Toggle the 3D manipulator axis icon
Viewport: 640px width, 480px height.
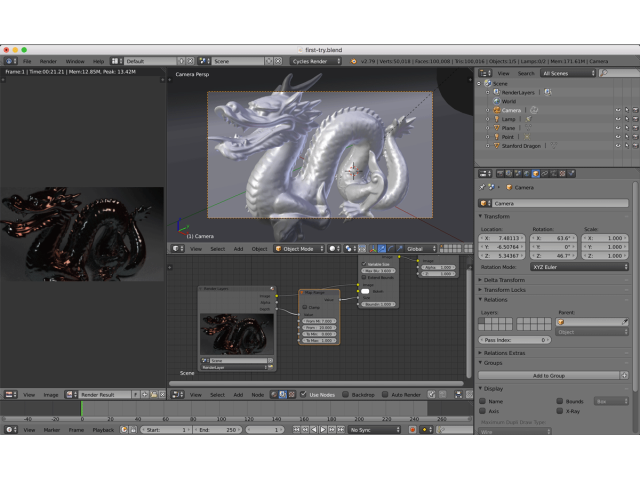click(373, 249)
